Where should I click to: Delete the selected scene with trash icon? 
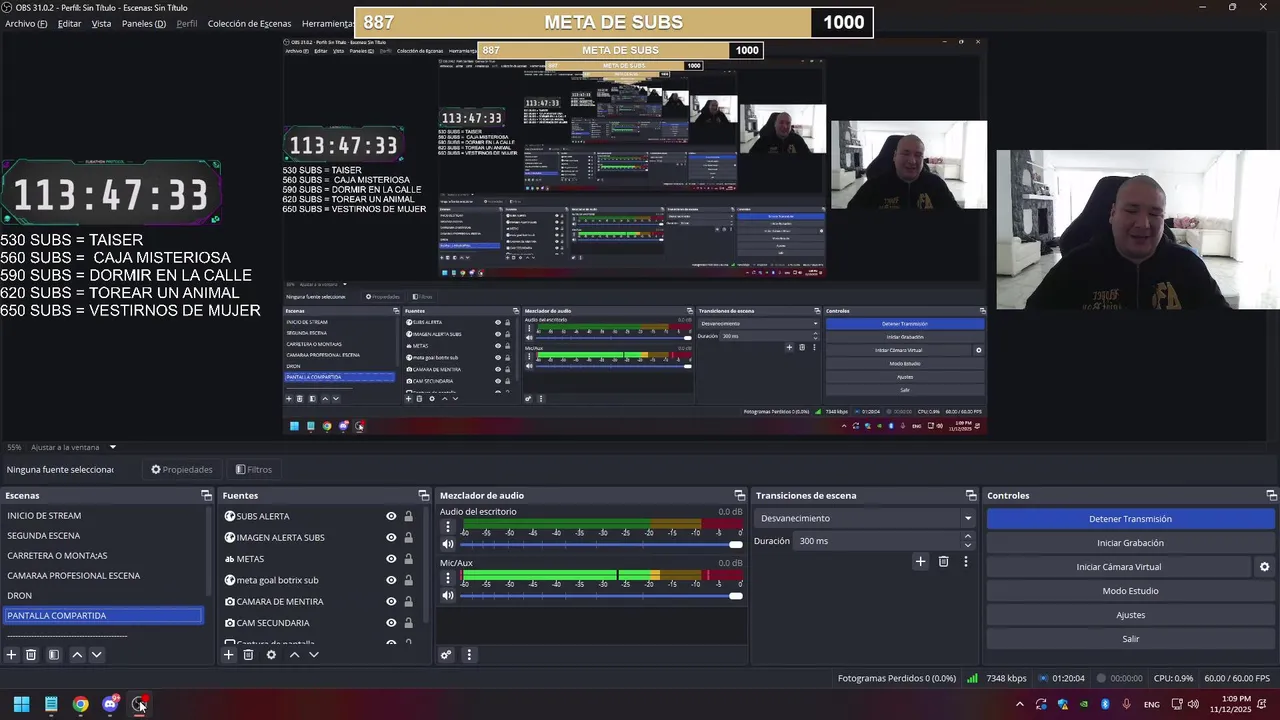(x=31, y=655)
